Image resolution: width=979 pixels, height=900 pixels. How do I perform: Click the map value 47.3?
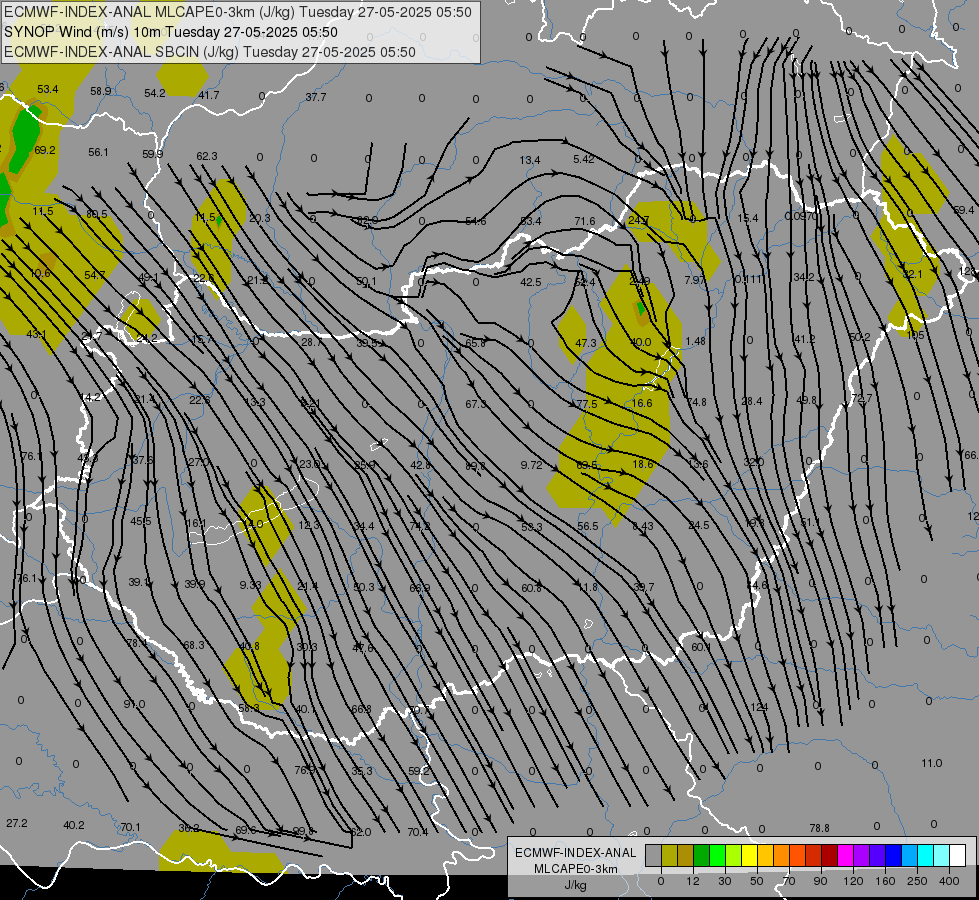586,343
